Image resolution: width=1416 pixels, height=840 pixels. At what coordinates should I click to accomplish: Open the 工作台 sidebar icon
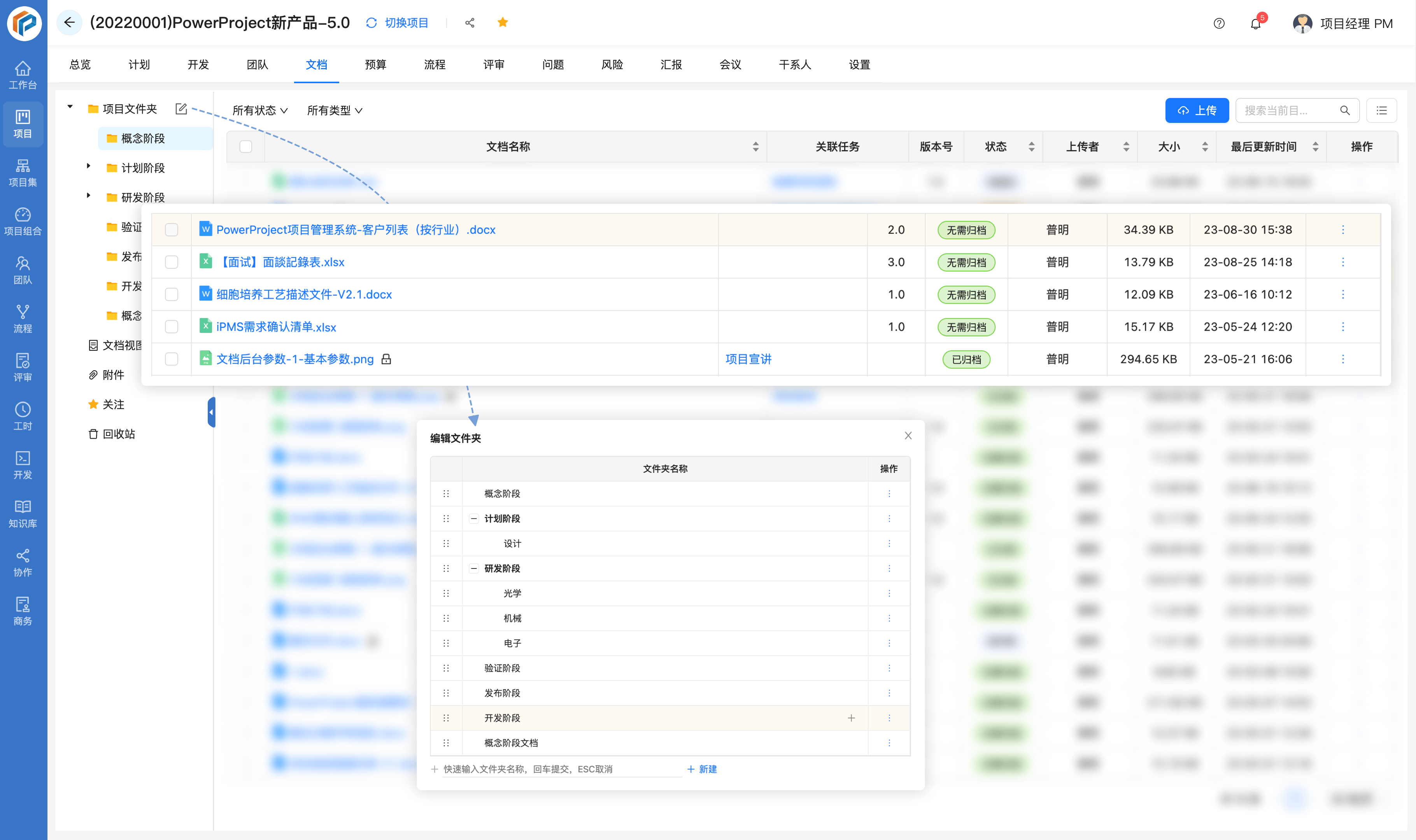tap(23, 75)
